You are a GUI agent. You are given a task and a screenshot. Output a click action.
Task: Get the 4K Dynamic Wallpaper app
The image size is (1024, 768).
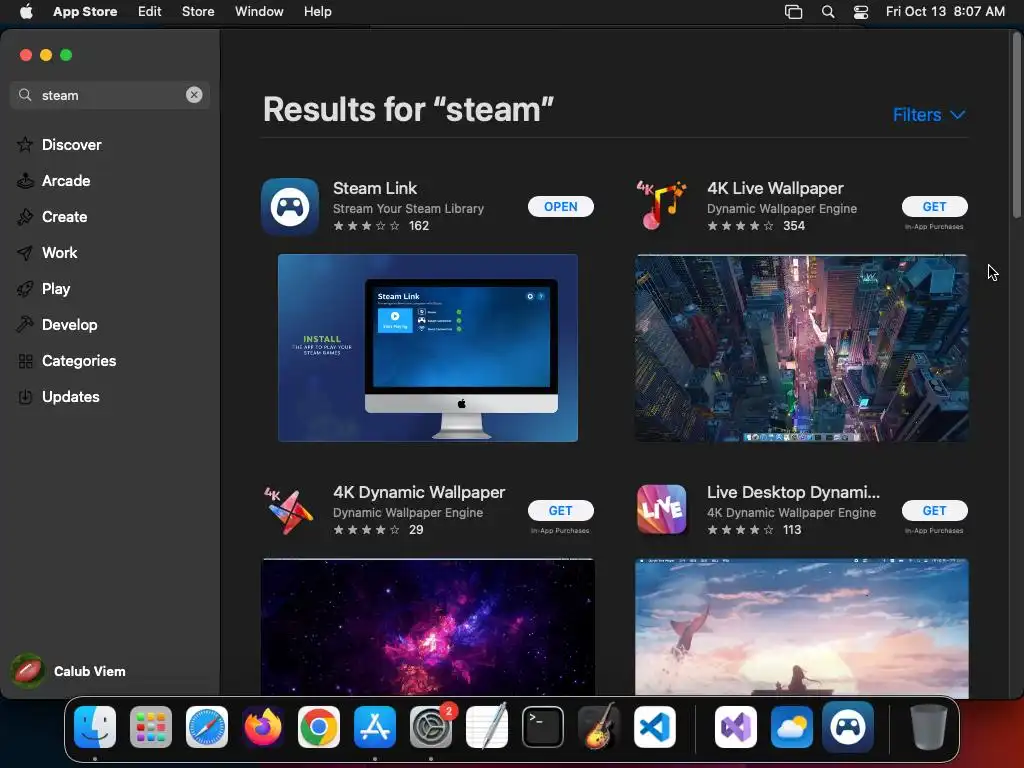(x=560, y=510)
